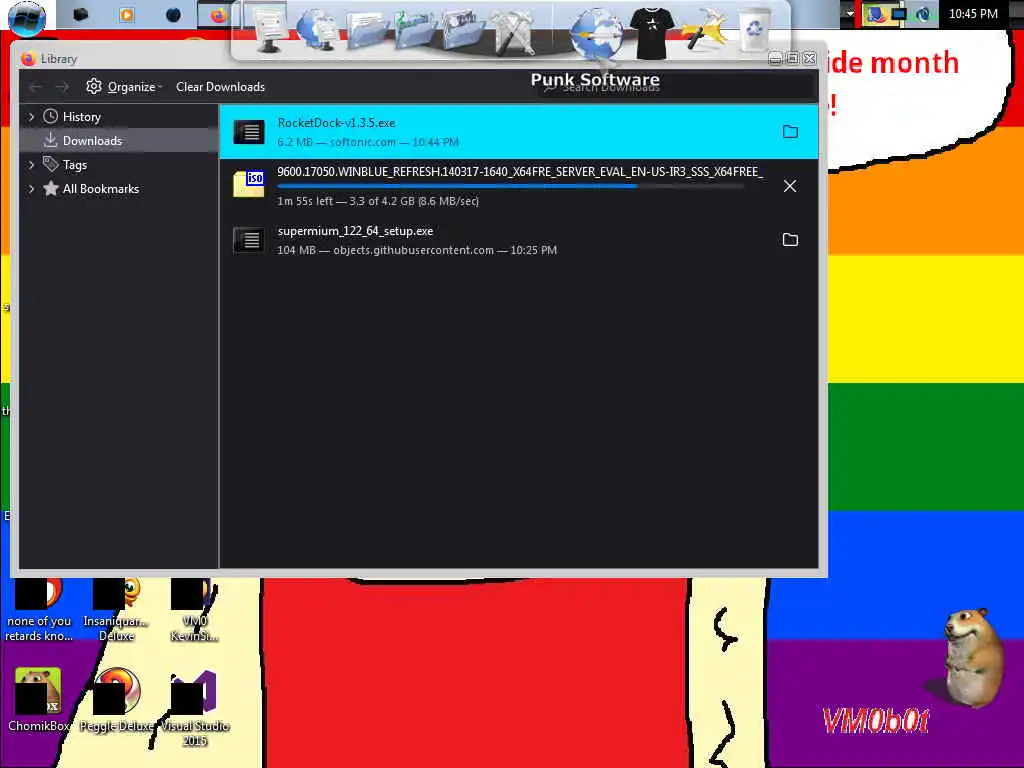This screenshot has height=768, width=1024.
Task: Click the ISO file icon in downloads list
Action: click(249, 184)
